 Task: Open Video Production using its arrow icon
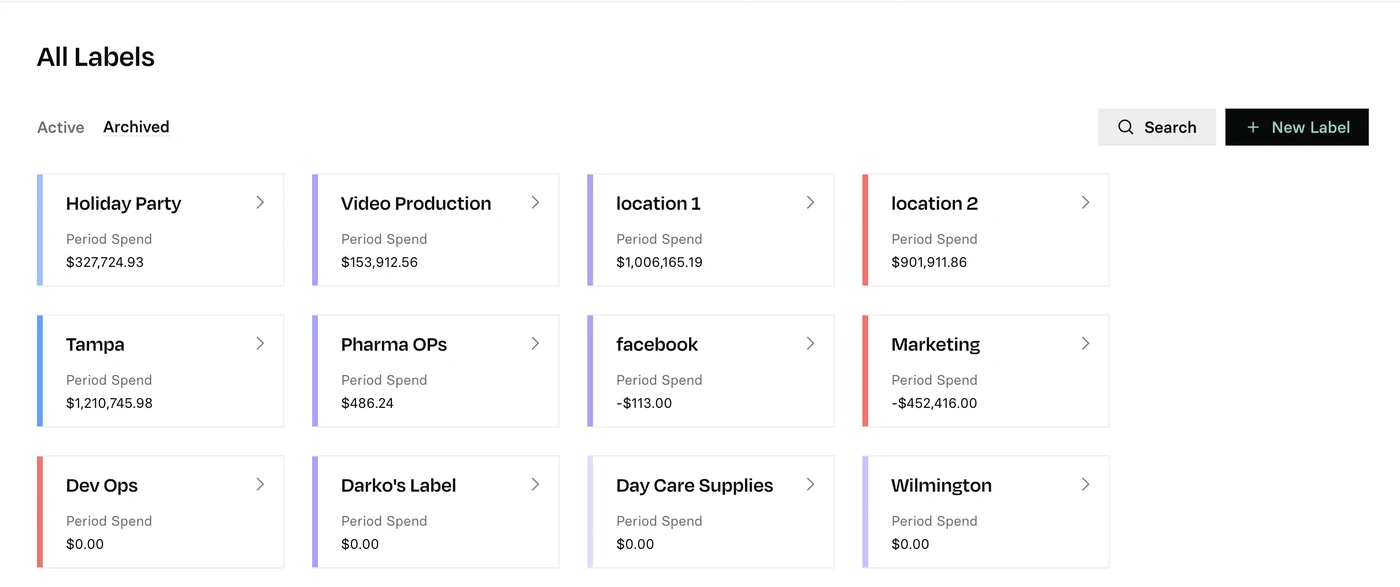535,202
